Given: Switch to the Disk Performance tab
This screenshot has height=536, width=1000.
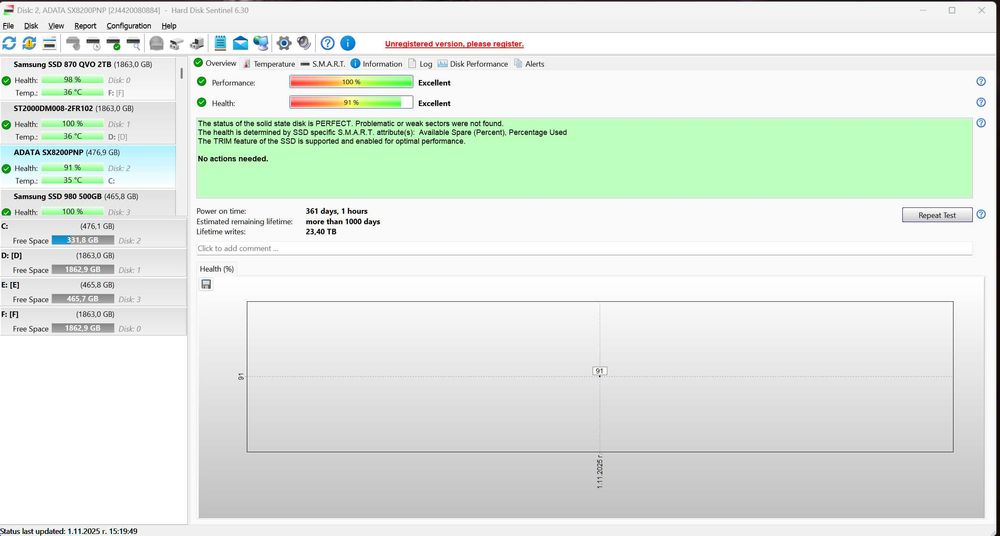Looking at the screenshot, I should pyautogui.click(x=473, y=64).
